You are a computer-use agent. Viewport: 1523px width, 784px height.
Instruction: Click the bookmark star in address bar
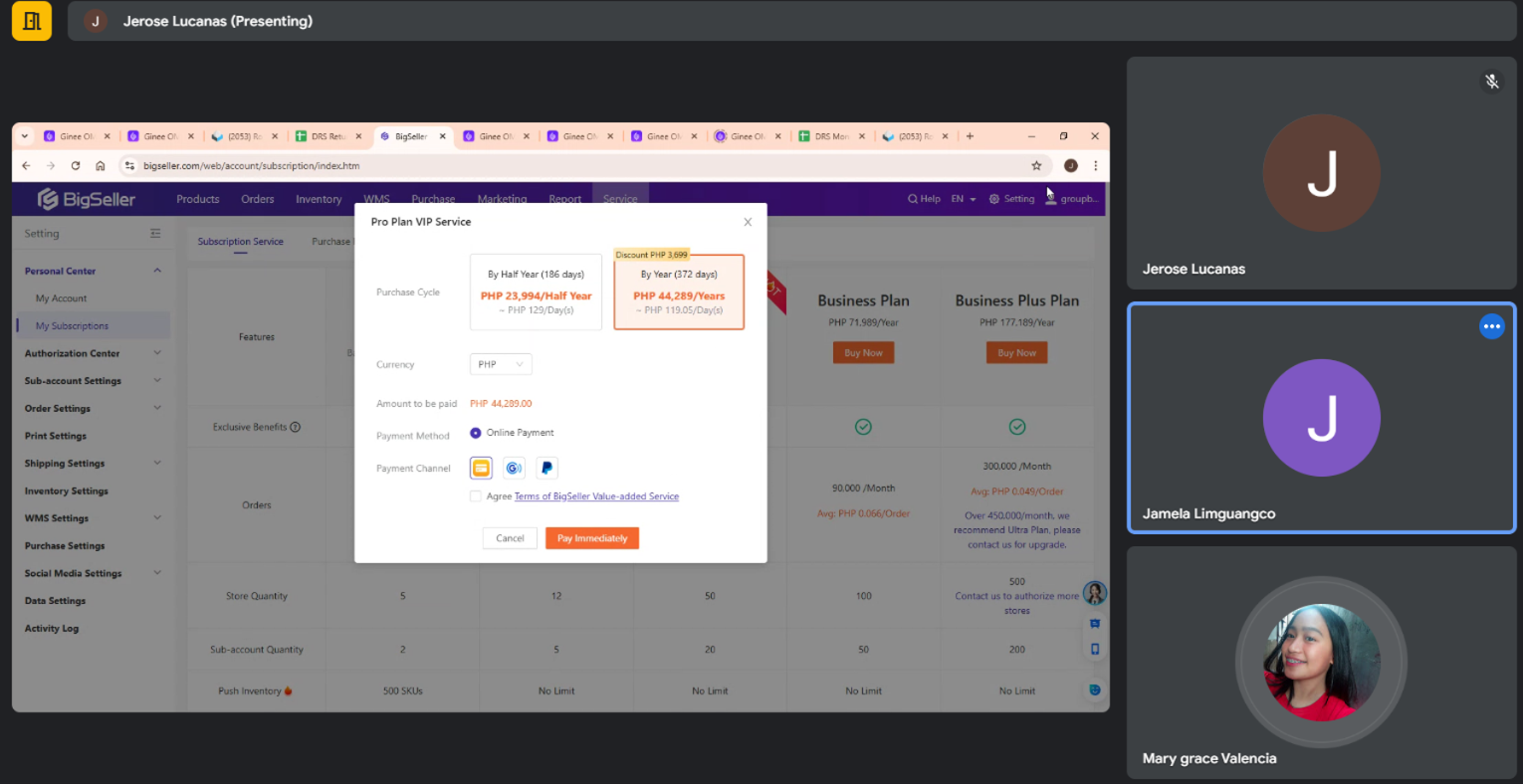tap(1036, 166)
